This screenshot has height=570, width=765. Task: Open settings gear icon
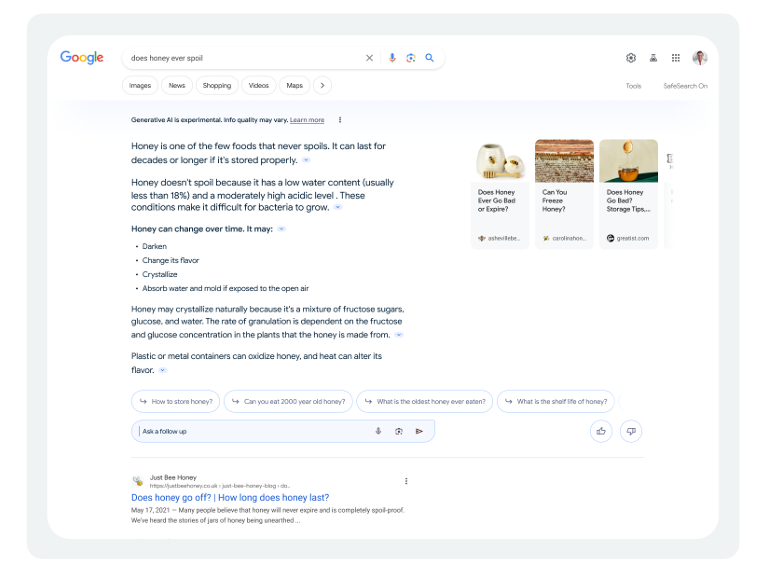tap(631, 58)
